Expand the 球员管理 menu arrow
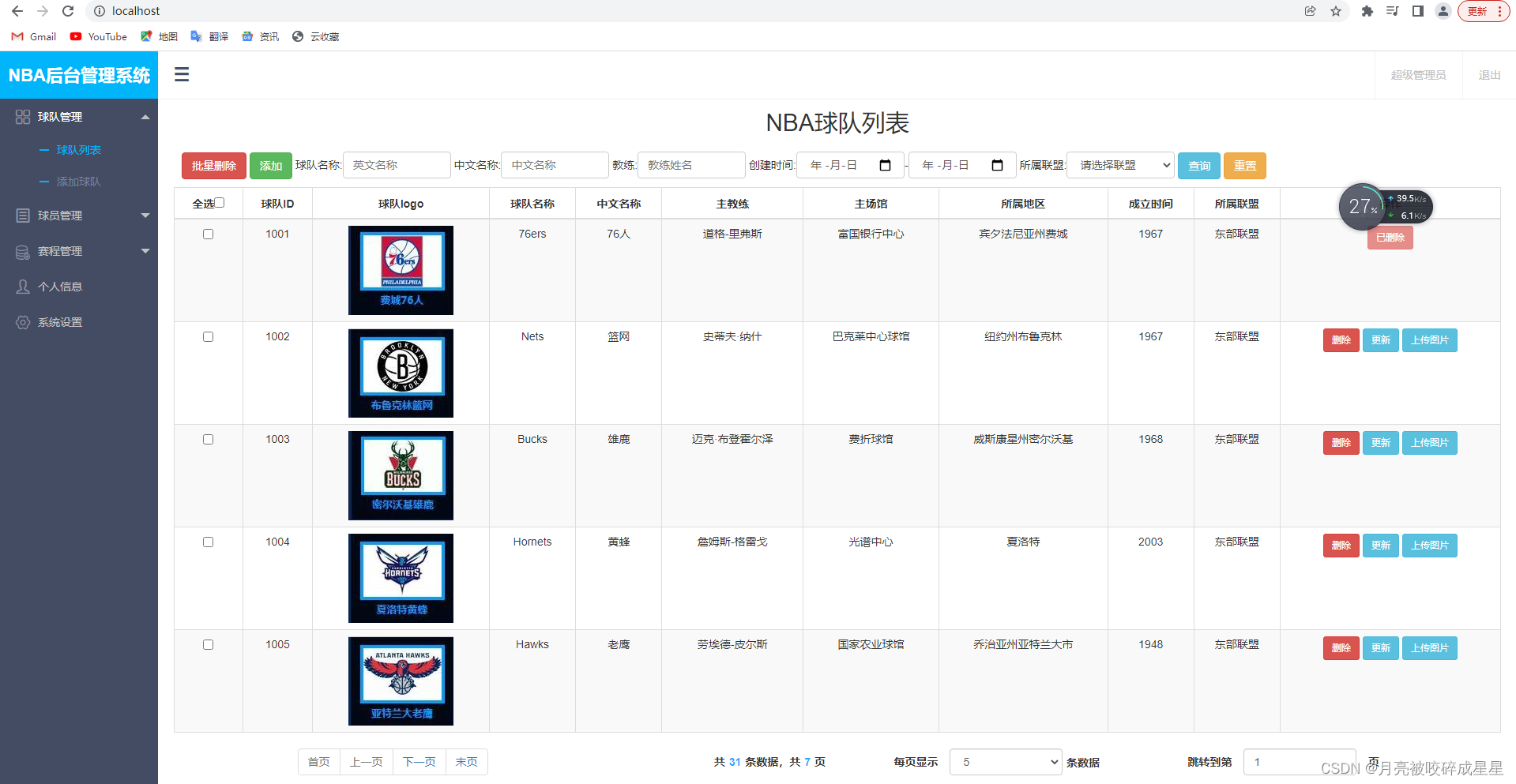This screenshot has height=784, width=1516. (x=145, y=216)
